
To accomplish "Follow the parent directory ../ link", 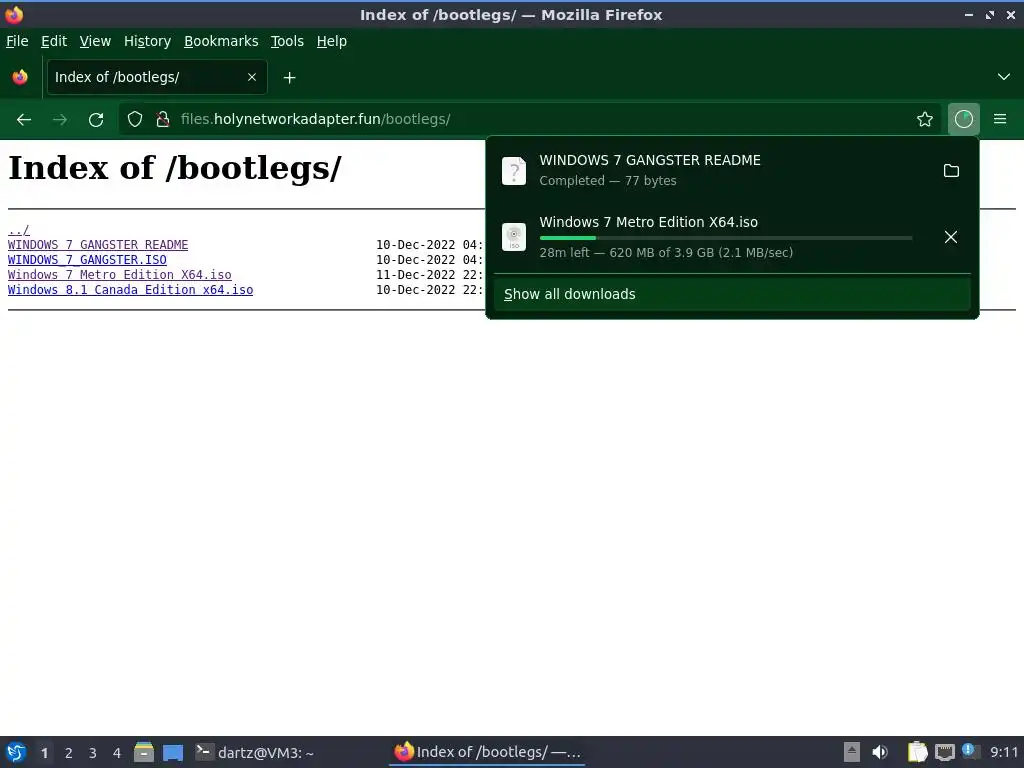I will coord(18,230).
